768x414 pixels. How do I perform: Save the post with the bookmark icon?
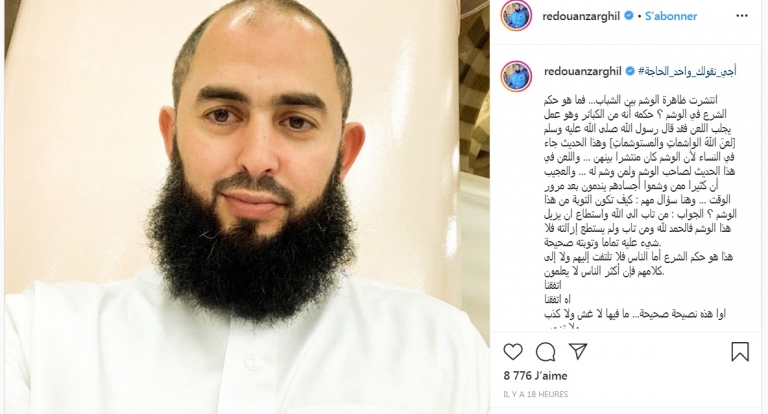[x=740, y=352]
